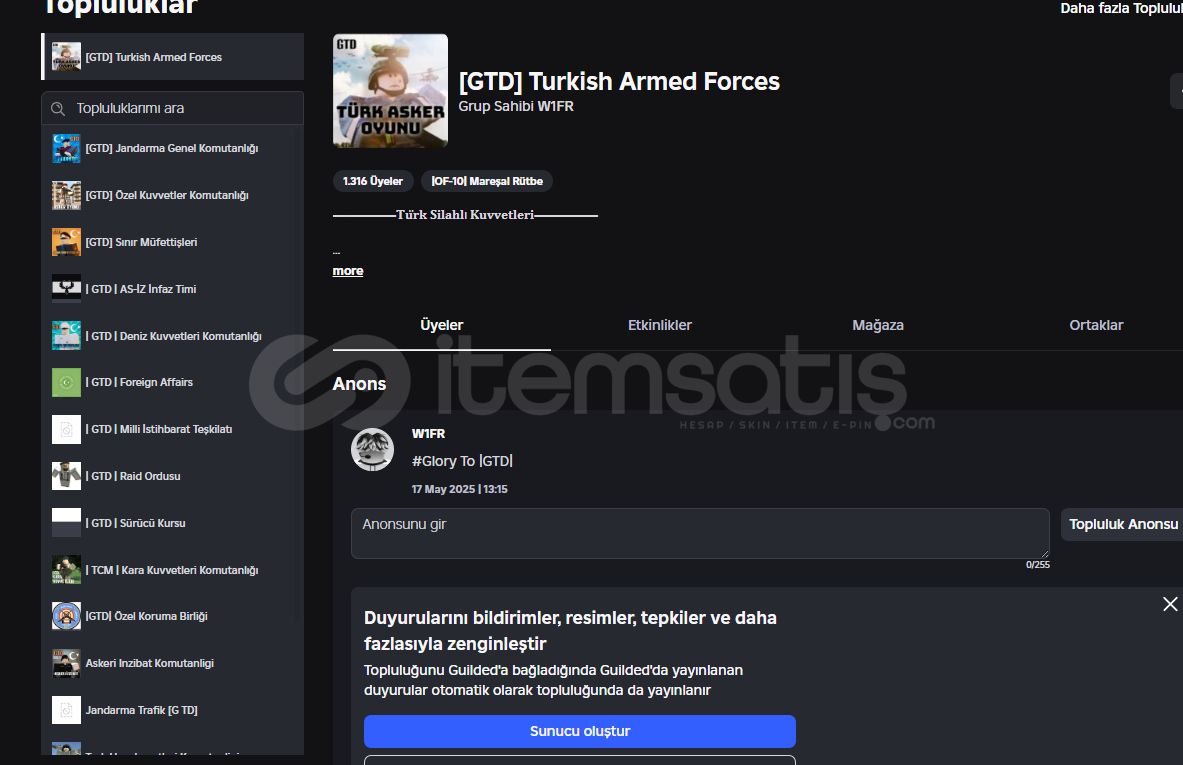Click the [GTD] Turkish Armed Forces page title
1183x765 pixels.
coord(619,81)
